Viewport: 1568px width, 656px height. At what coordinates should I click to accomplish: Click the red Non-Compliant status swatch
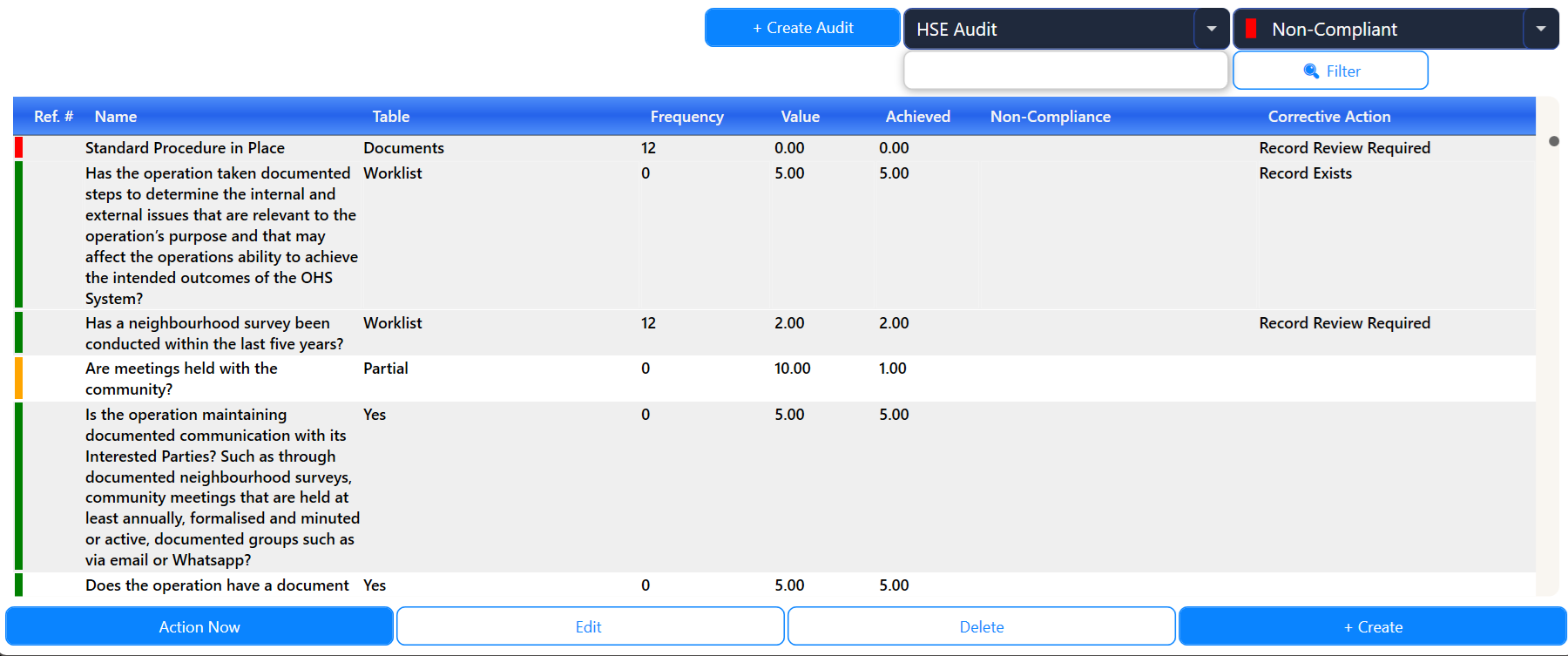[1251, 29]
